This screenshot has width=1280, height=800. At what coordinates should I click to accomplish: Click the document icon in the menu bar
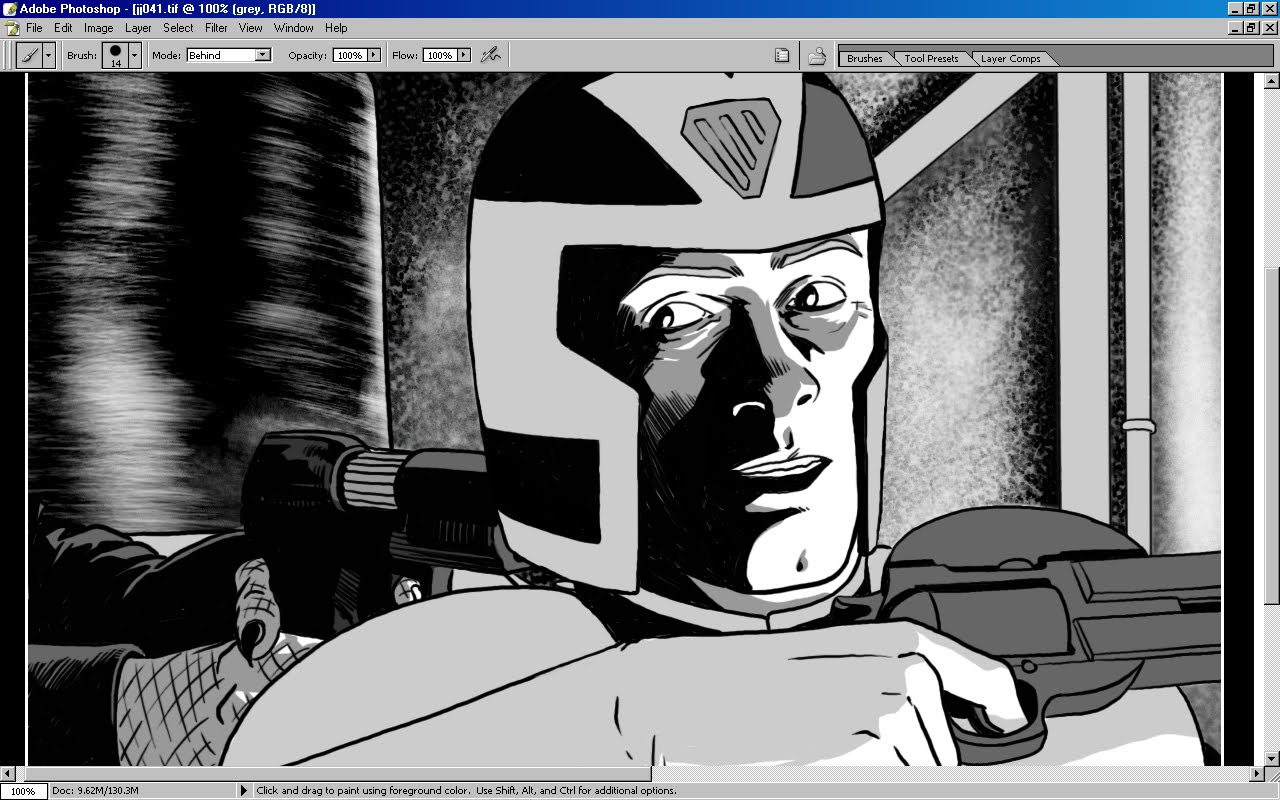click(11, 28)
